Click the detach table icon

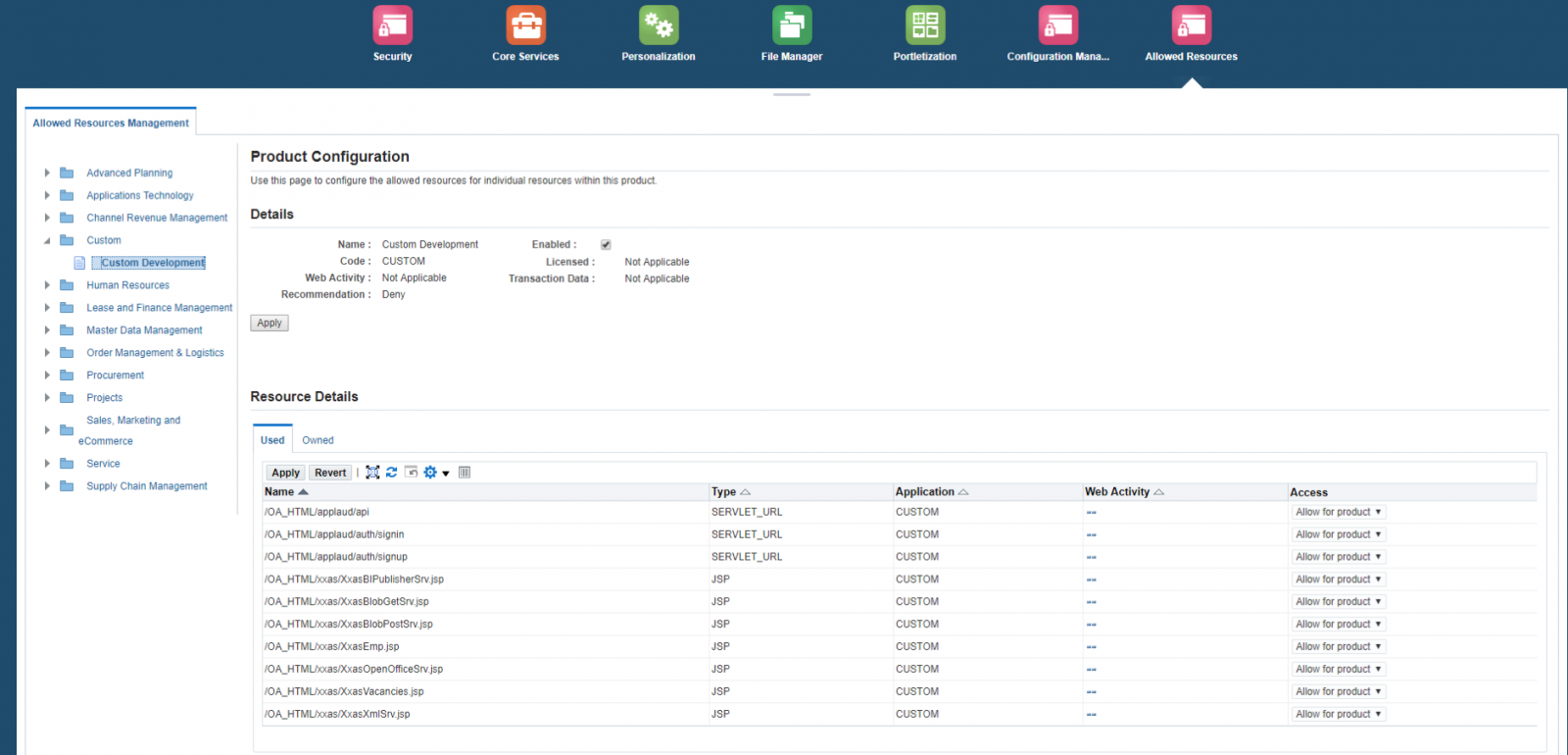click(372, 473)
